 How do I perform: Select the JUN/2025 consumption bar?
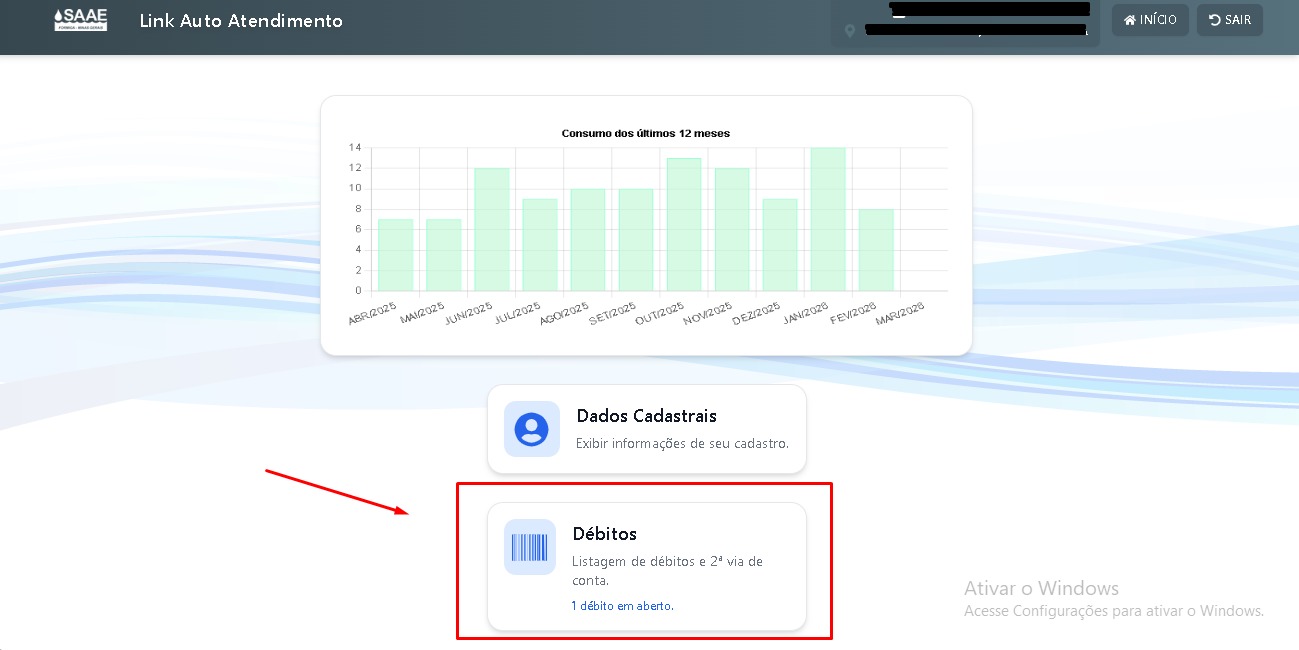(x=491, y=230)
